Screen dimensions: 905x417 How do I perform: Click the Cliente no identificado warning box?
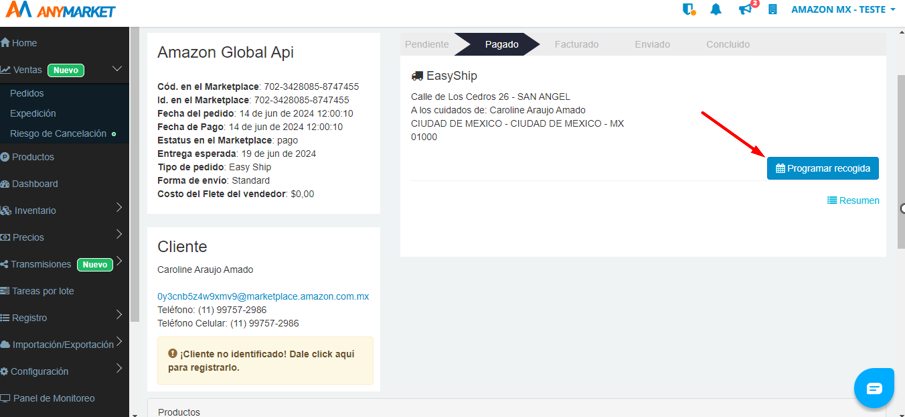265,360
